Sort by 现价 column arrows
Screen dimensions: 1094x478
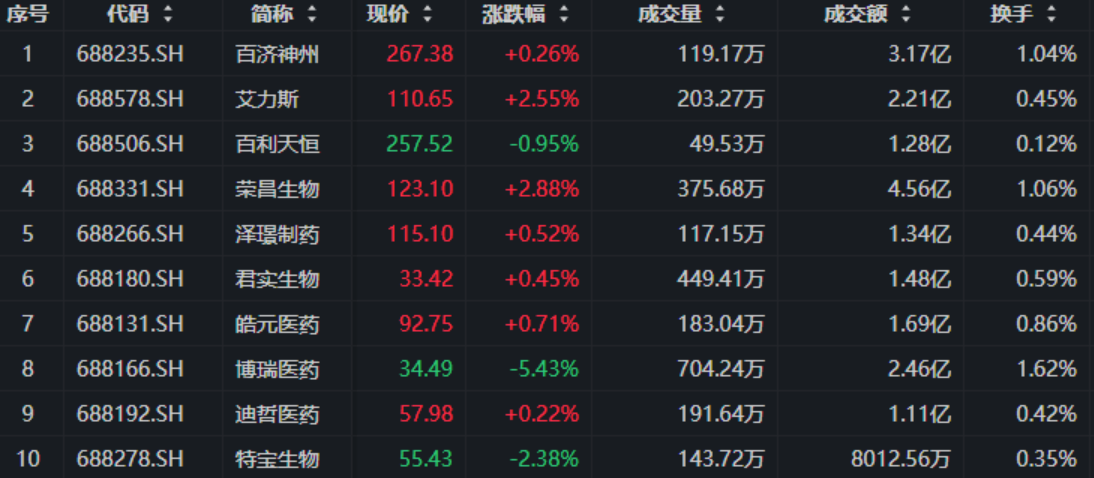[427, 14]
